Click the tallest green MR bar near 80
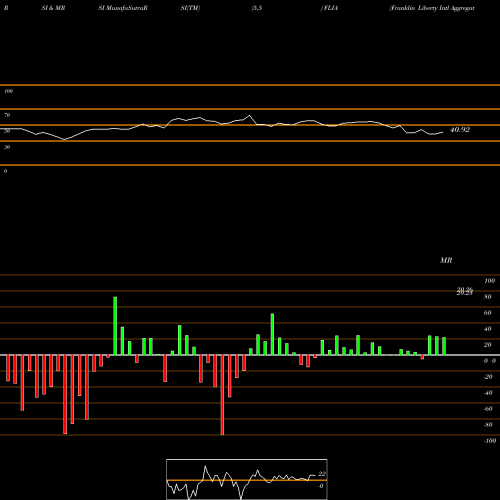The image size is (500, 500). pyautogui.click(x=115, y=326)
